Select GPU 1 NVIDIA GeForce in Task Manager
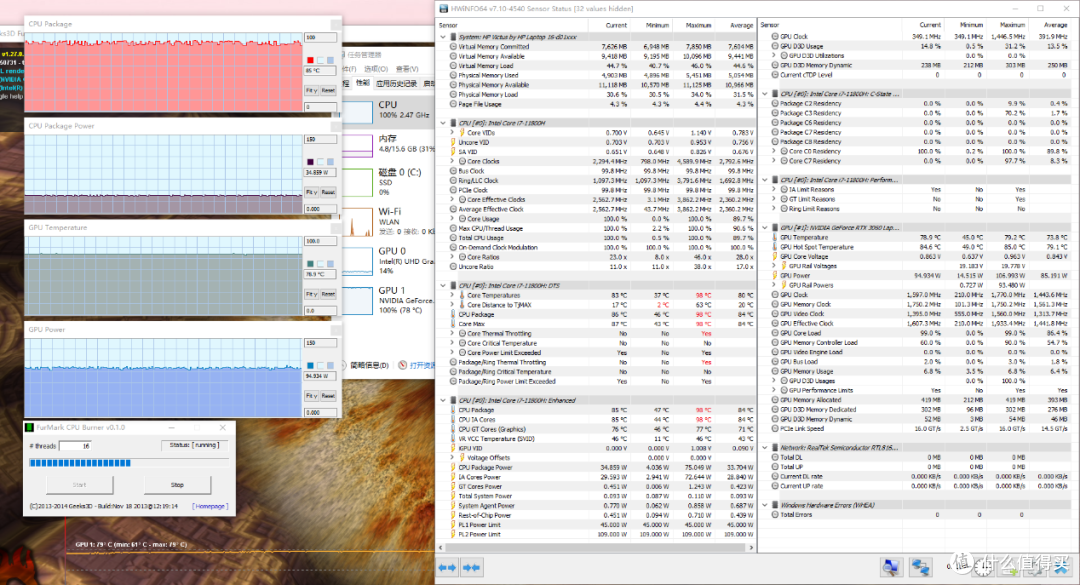The height and width of the screenshot is (585, 1080). pos(388,300)
